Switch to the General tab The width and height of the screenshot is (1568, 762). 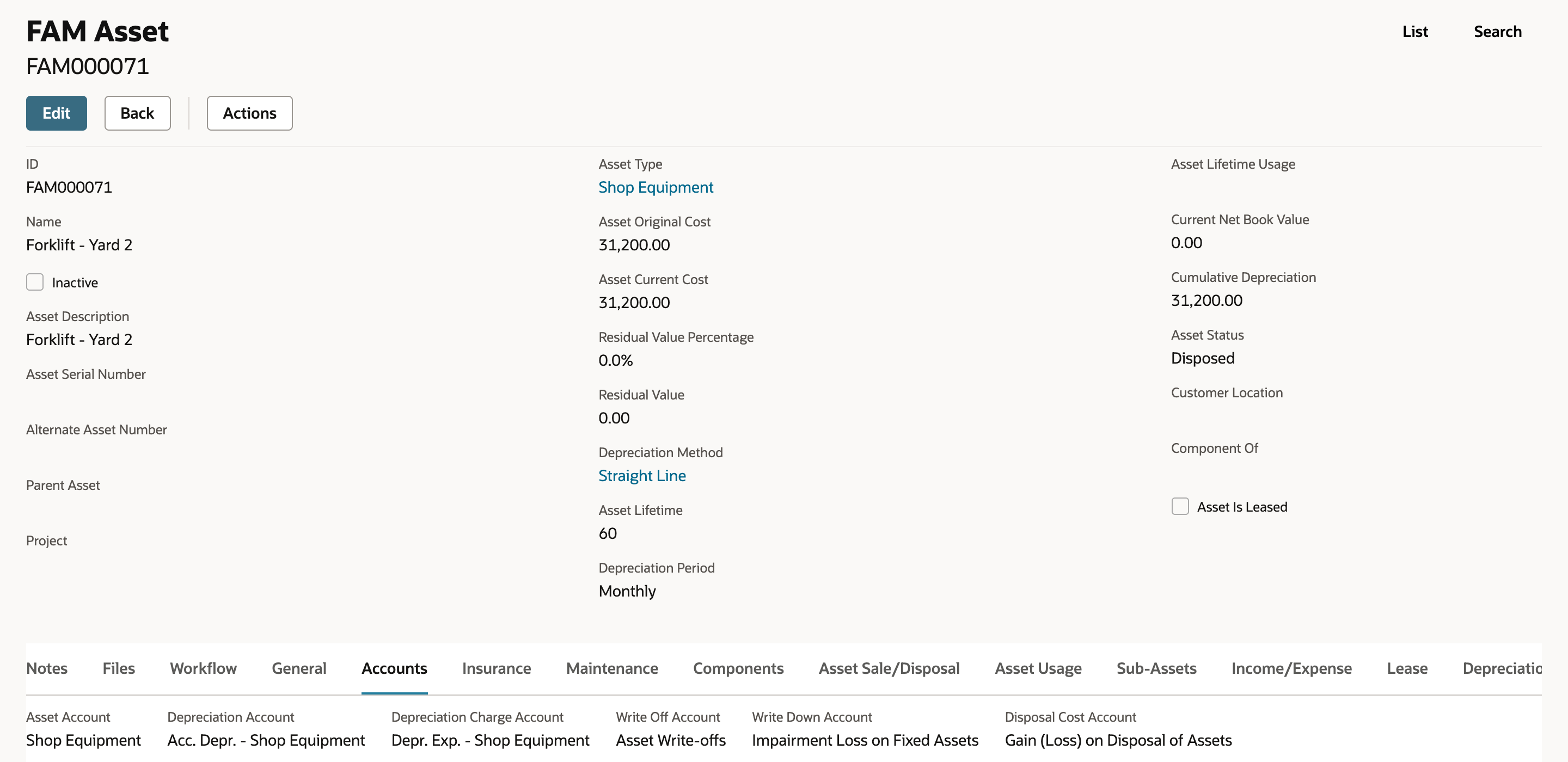pos(299,668)
